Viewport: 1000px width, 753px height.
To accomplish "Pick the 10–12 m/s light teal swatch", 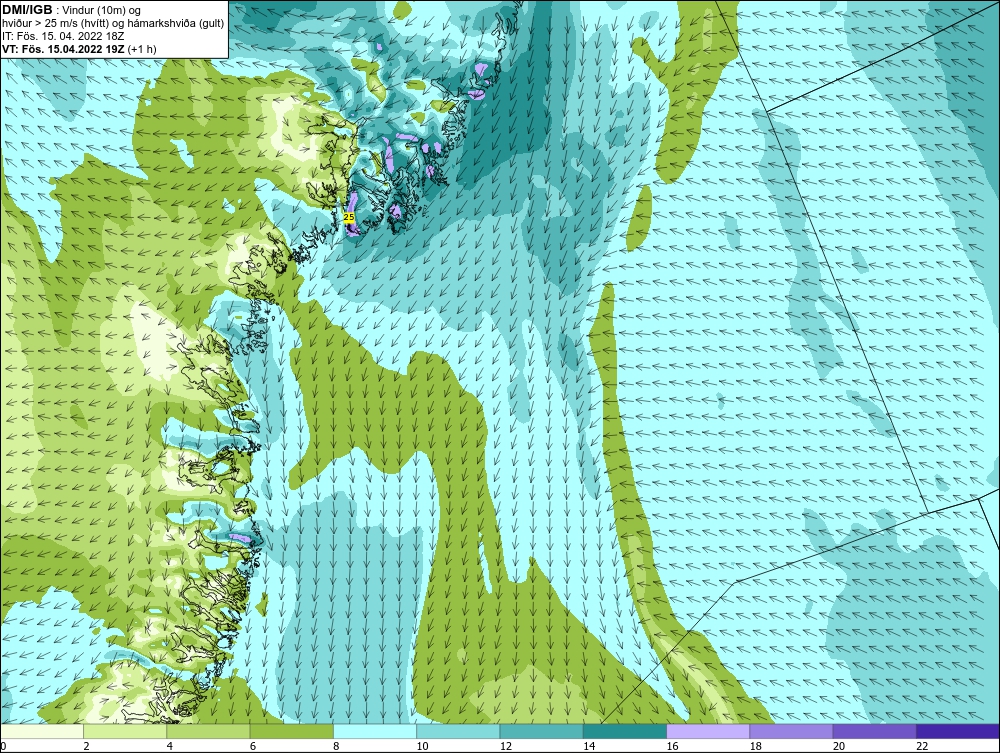I will tap(458, 731).
